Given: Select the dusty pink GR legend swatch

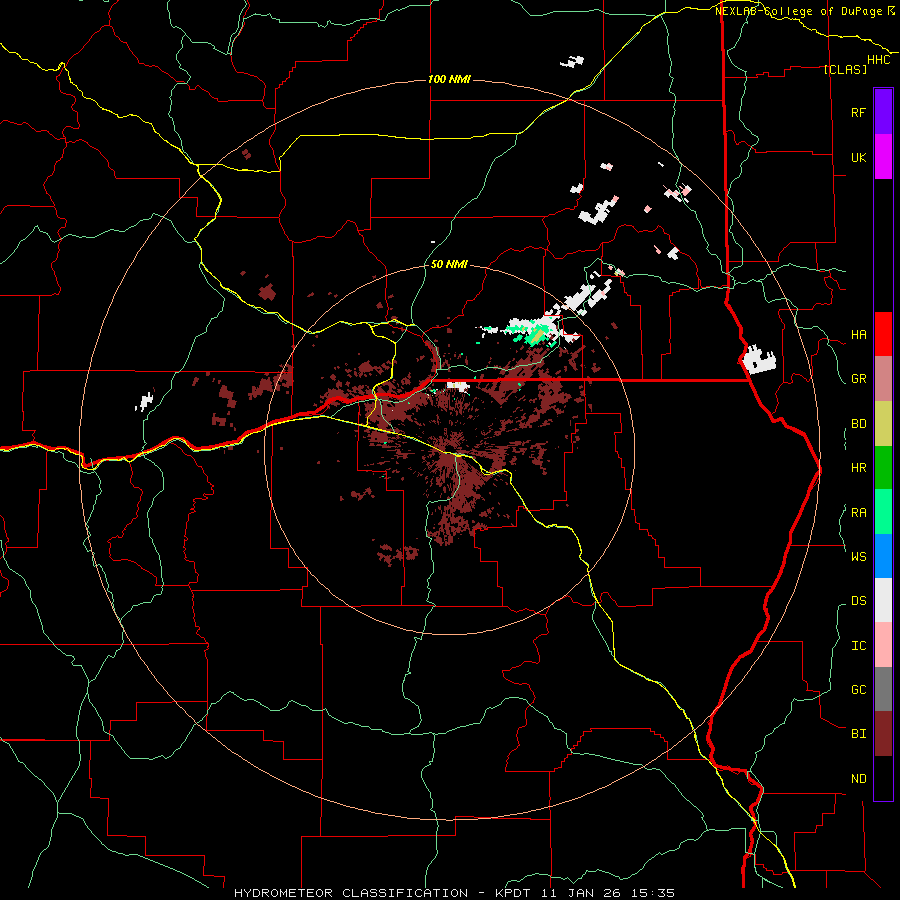Looking at the screenshot, I should coord(883,379).
